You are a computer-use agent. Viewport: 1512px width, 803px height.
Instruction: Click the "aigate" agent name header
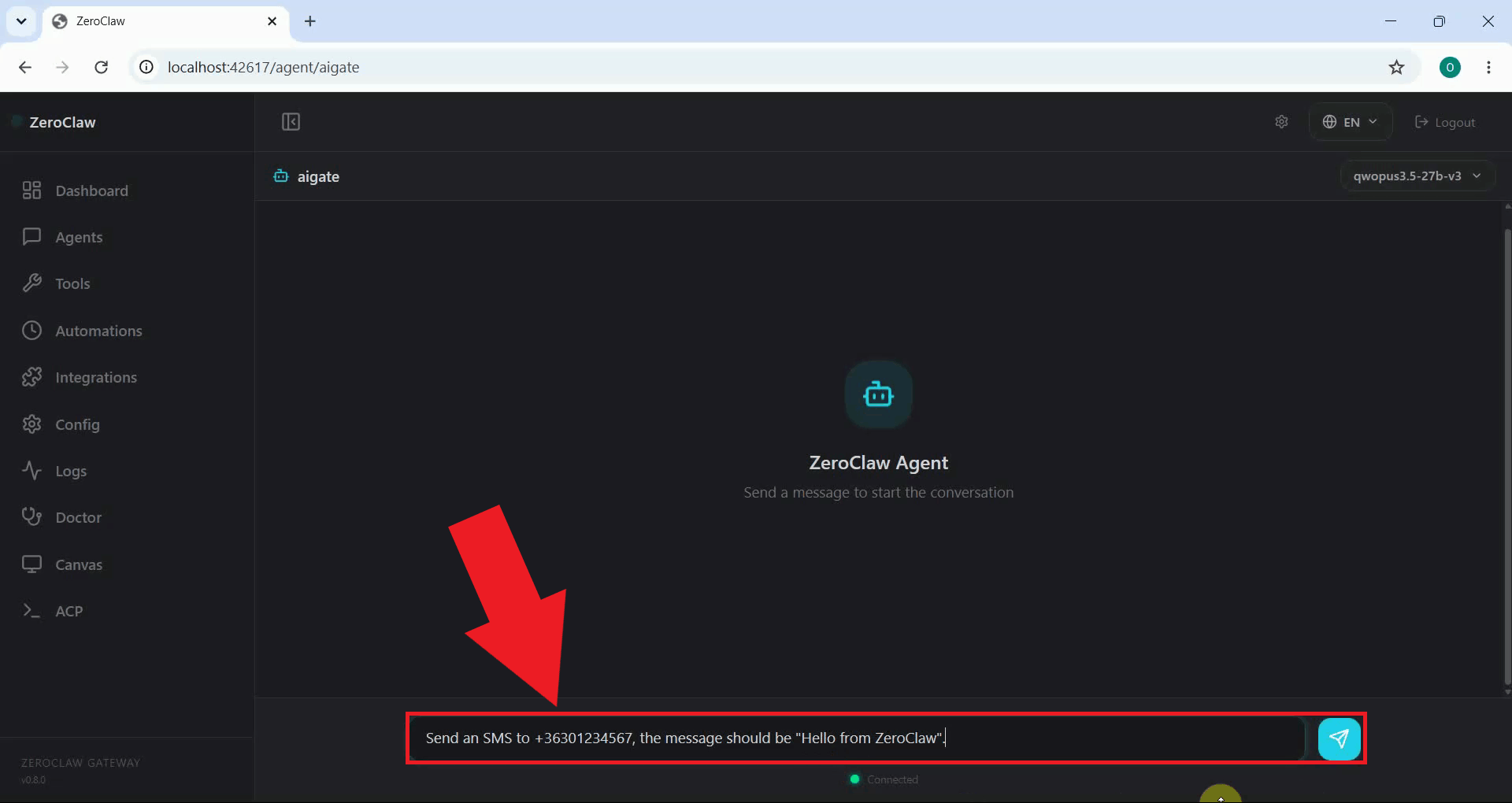(318, 176)
